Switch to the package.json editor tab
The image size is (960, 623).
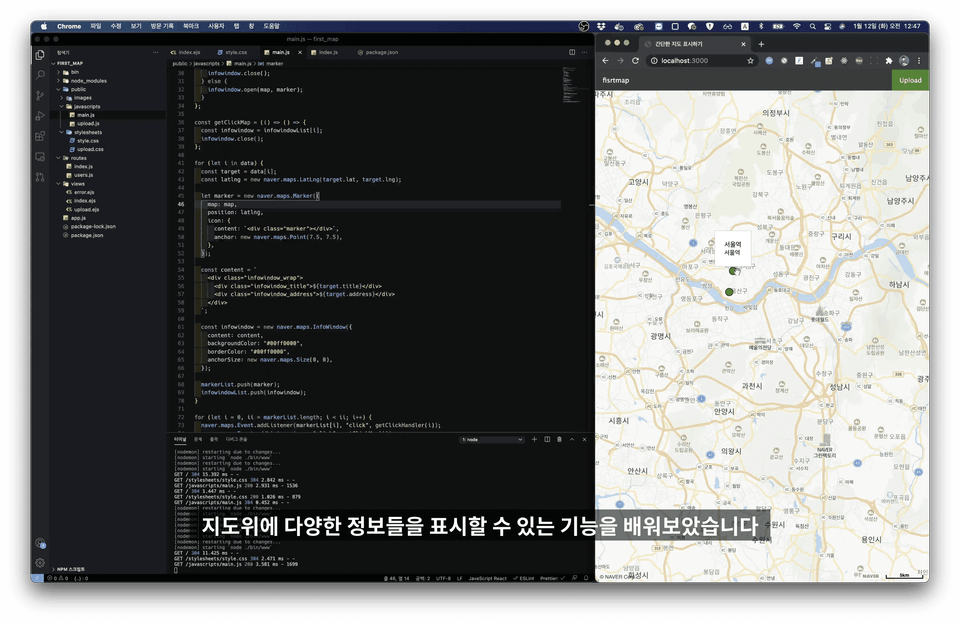coord(378,53)
